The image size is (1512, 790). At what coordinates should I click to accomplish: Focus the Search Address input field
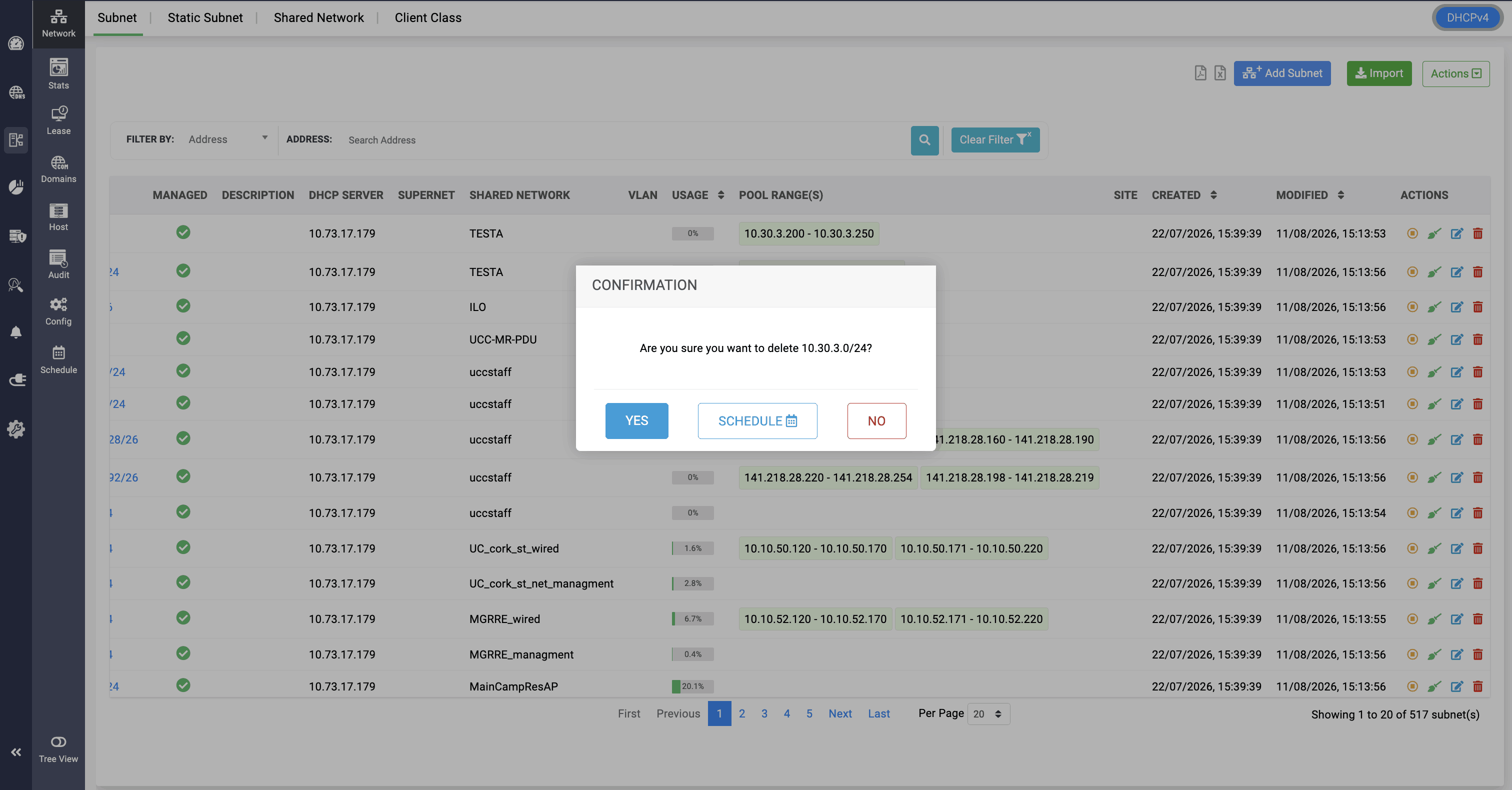(x=624, y=140)
